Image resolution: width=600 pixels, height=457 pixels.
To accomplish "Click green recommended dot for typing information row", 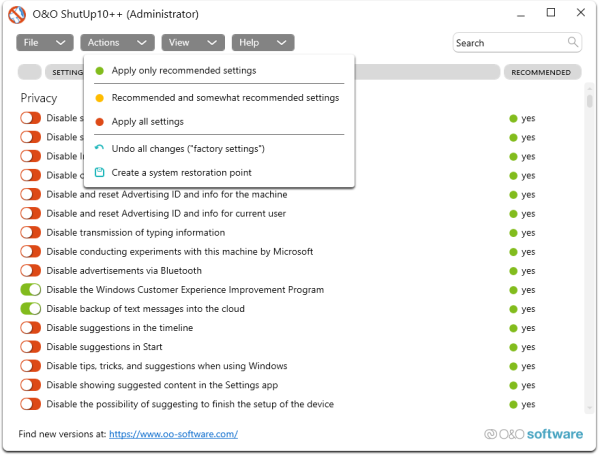I will pos(513,233).
